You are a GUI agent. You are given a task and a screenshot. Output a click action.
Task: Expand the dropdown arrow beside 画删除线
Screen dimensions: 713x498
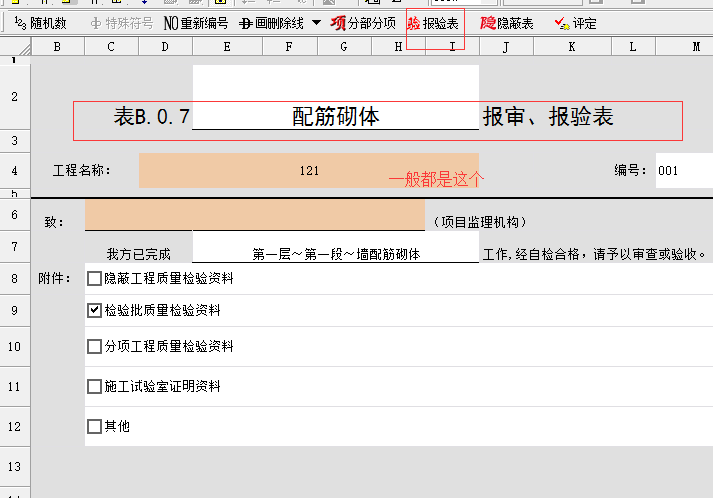(x=316, y=23)
